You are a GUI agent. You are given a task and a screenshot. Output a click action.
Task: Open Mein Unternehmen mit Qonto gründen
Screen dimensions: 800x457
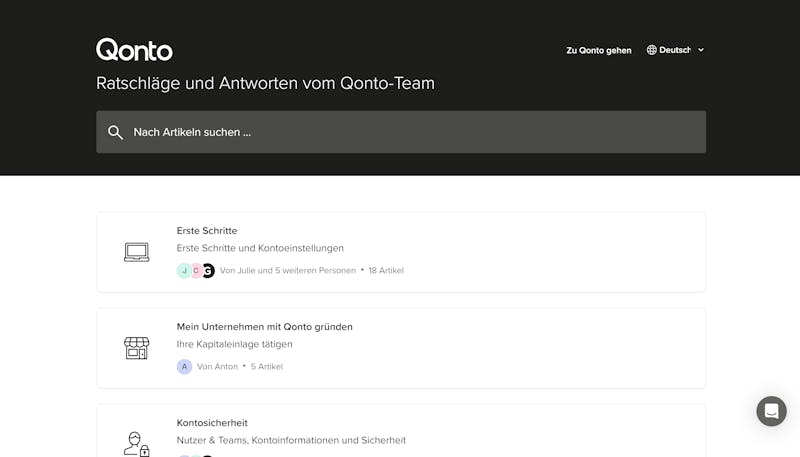pyautogui.click(x=401, y=348)
